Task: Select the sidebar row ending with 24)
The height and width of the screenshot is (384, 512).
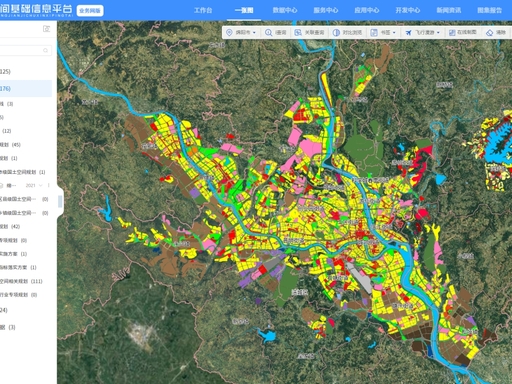Action: pos(26,310)
